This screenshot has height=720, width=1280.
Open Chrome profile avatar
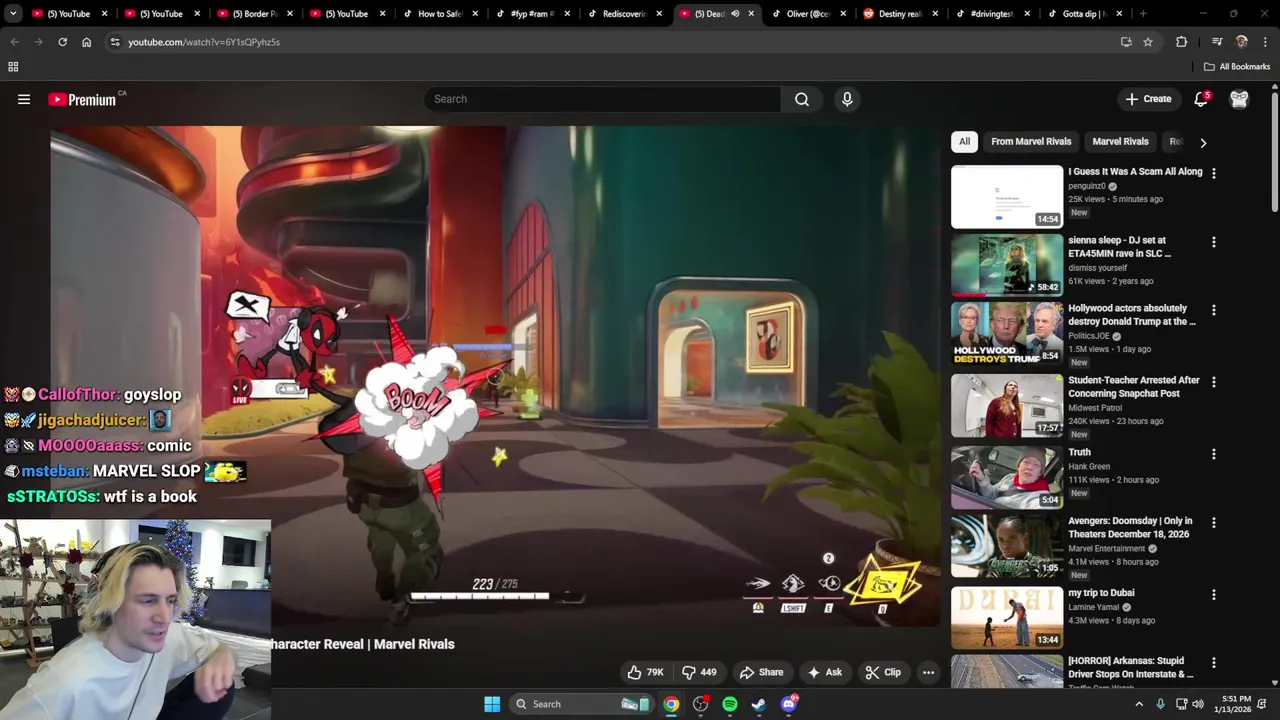pos(1241,42)
